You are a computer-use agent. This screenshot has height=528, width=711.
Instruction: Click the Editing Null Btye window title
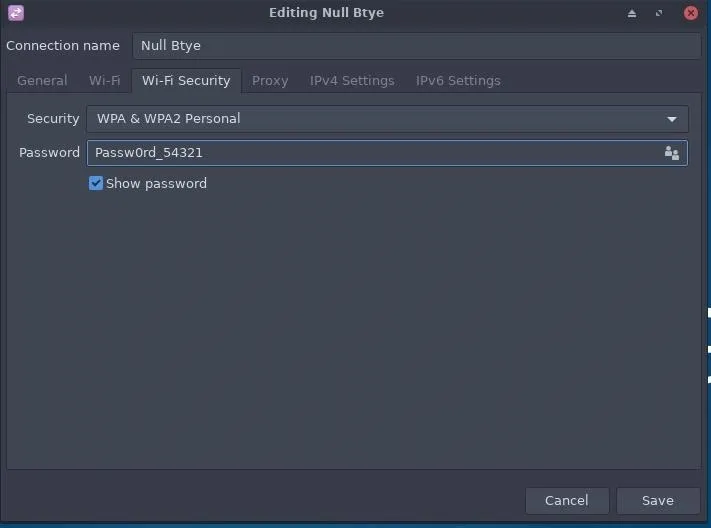[x=326, y=13]
